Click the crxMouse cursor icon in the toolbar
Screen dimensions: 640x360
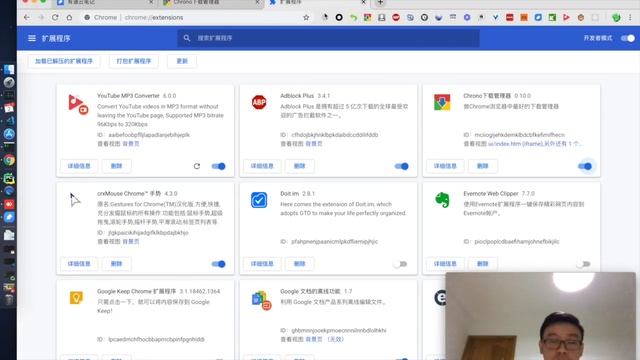325,18
